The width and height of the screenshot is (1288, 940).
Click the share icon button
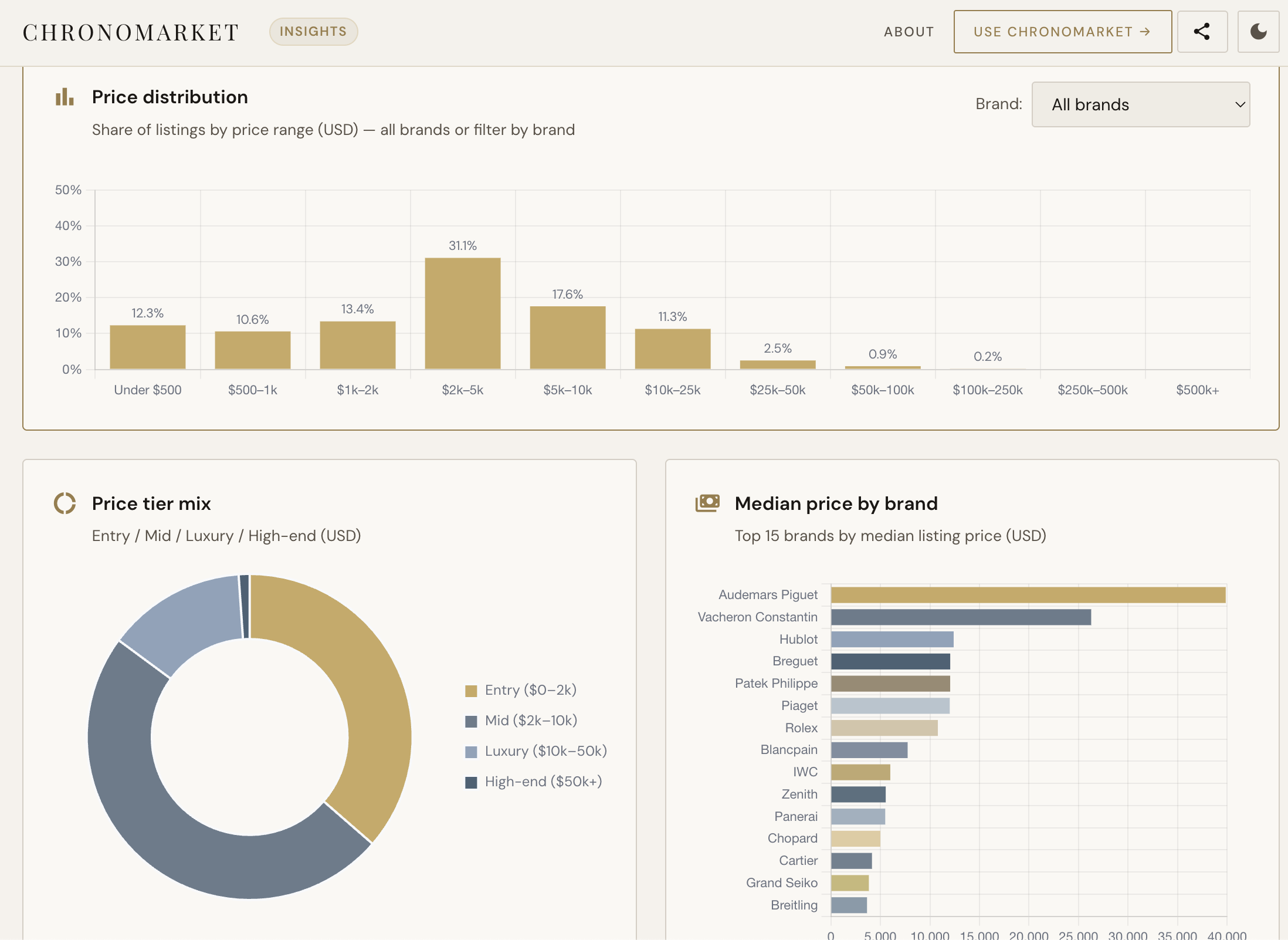click(1202, 32)
